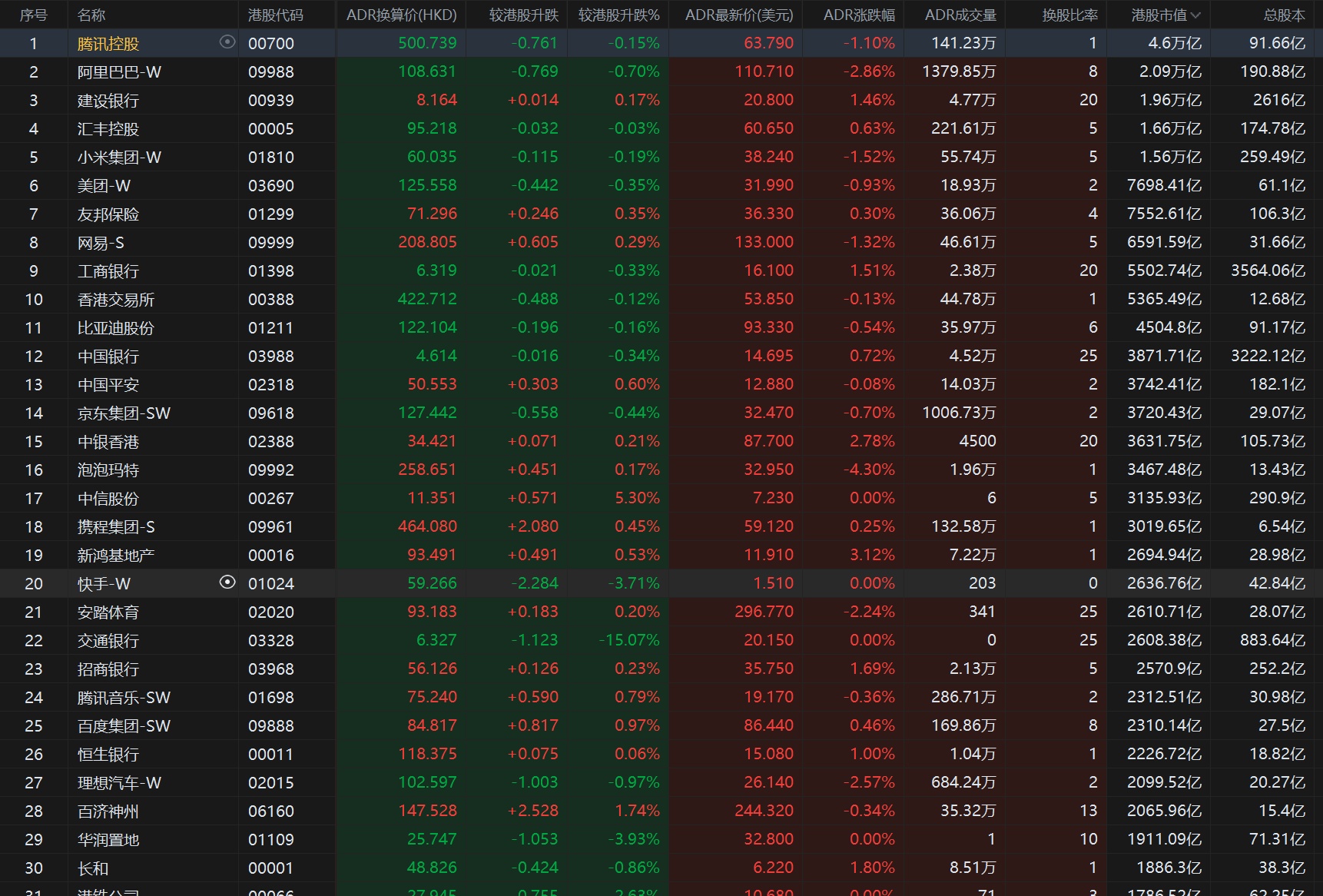Image resolution: width=1323 pixels, height=896 pixels.
Task: Select the 交通银行 row with -15.07%
Action: (x=108, y=641)
